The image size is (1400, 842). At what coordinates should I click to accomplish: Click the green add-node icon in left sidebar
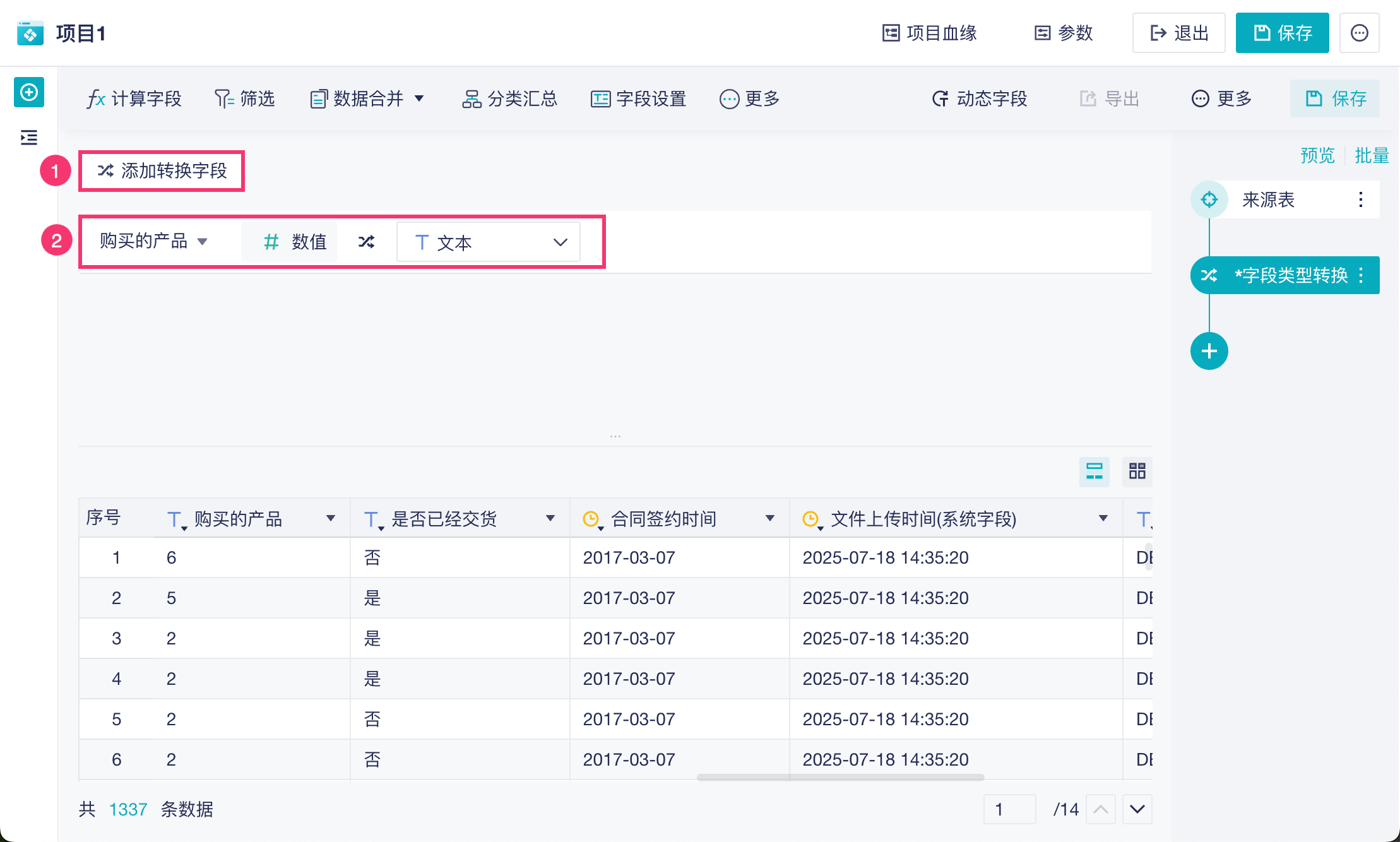(x=29, y=93)
